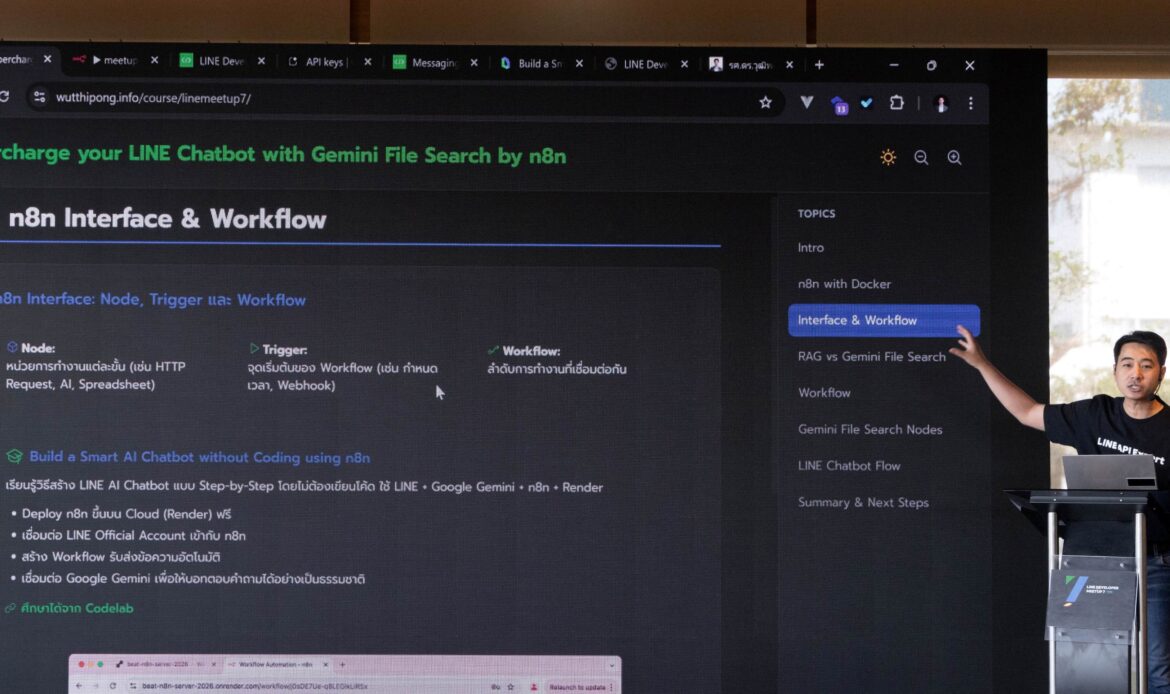Viewport: 1170px width, 694px height.
Task: Toggle light mode with the sun icon
Action: [x=888, y=157]
